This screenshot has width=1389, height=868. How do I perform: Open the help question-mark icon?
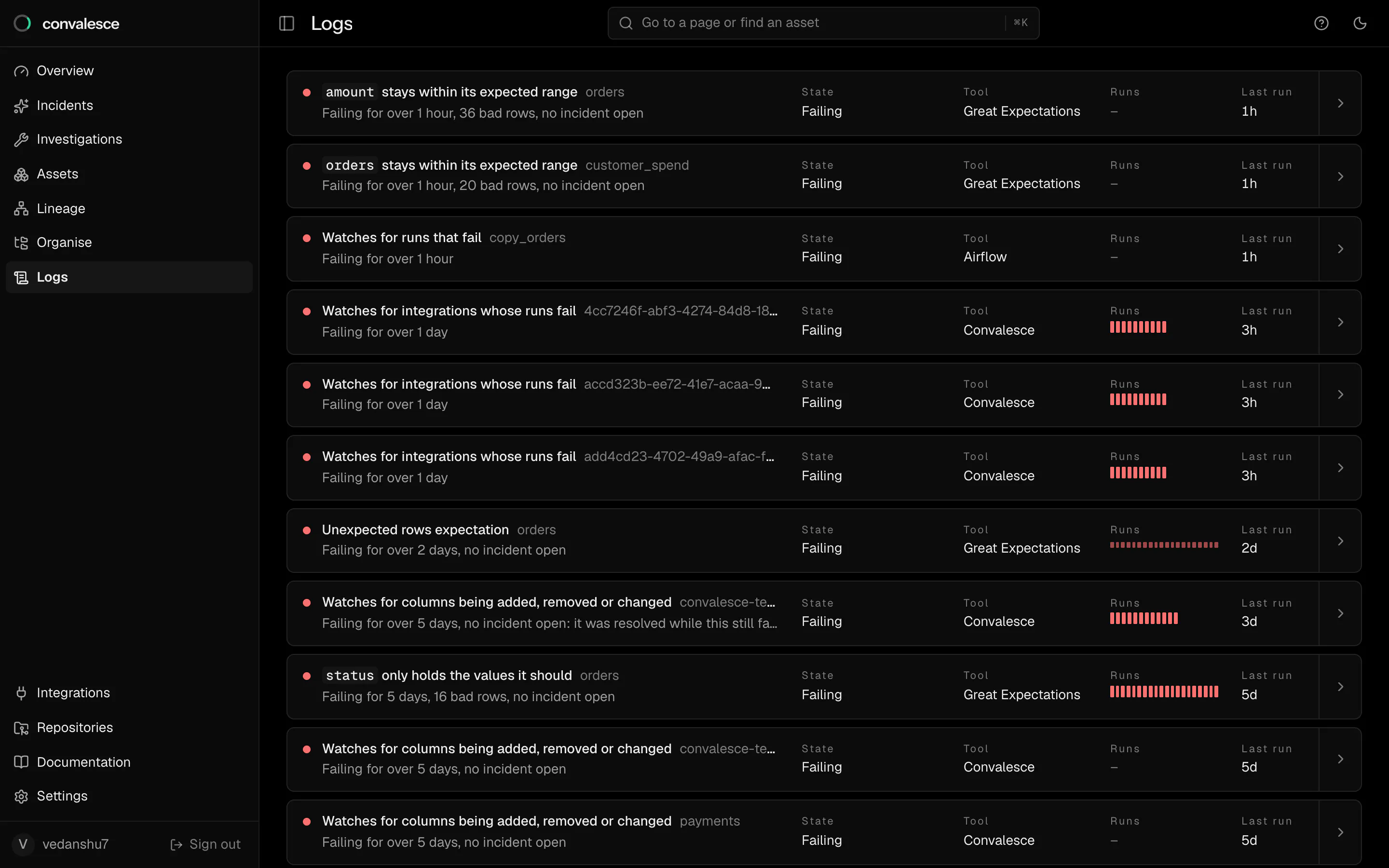tap(1321, 23)
